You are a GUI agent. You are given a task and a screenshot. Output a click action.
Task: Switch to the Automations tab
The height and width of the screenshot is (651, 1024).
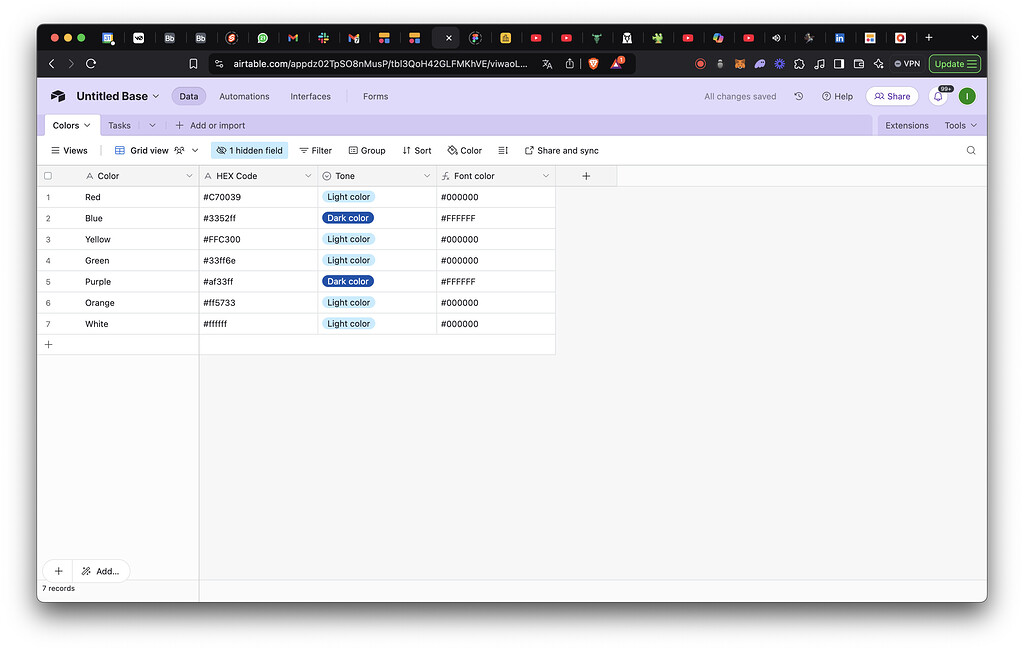[x=242, y=96]
